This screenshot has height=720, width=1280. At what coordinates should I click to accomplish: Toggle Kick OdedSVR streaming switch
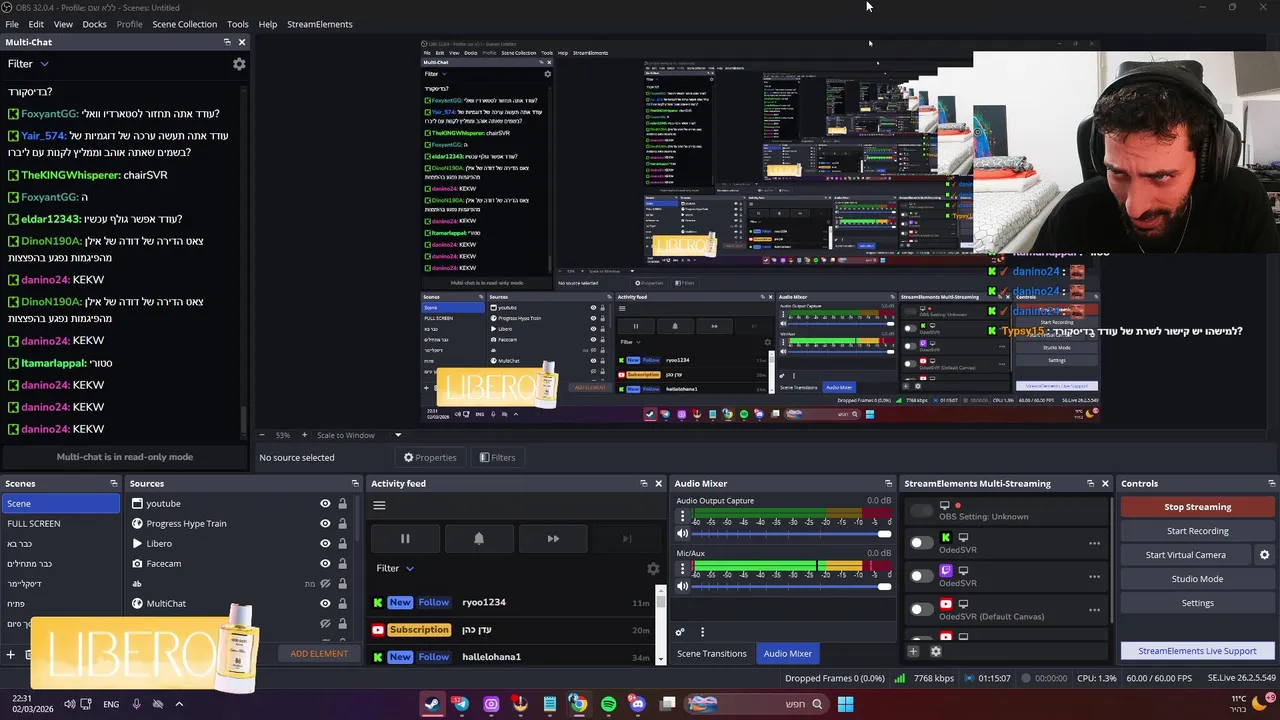(x=921, y=543)
